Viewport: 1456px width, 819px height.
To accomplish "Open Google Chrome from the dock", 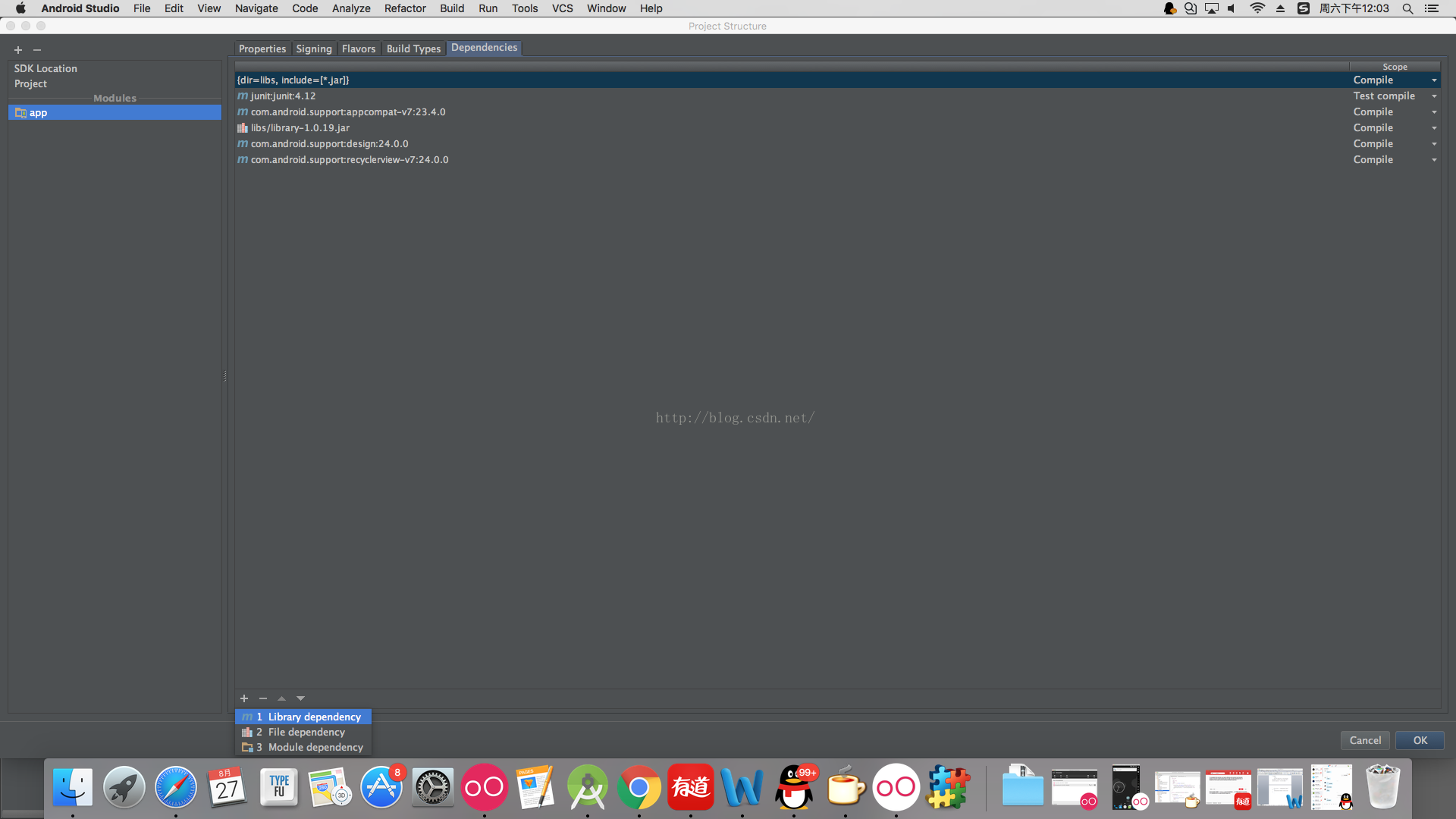I will pyautogui.click(x=639, y=787).
